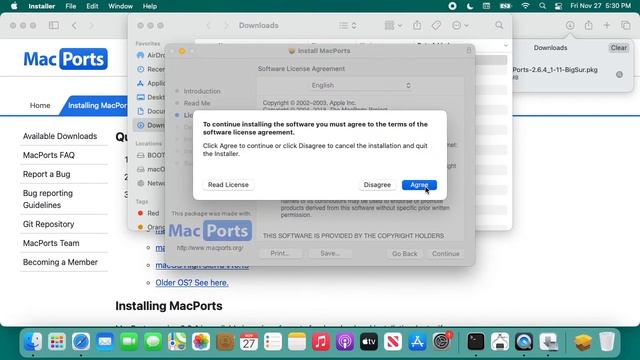Open Finder view options list dropdown
This screenshot has height=360, width=640.
(x=348, y=25)
